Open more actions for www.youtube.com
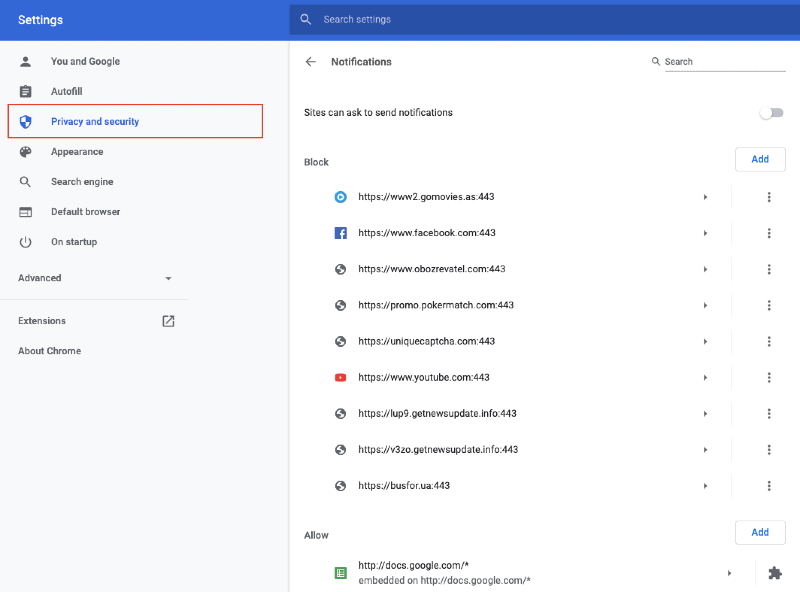The image size is (800, 592). click(x=769, y=378)
